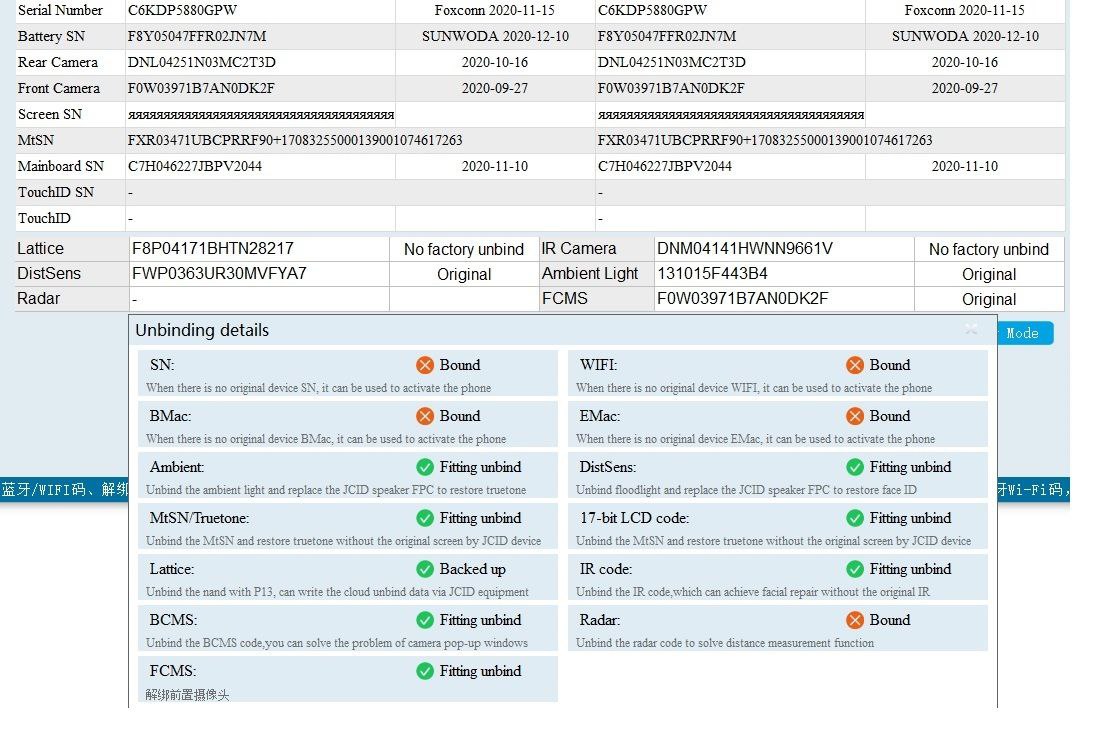Screen dimensions: 1104x752
Task: Click the Serial Number row label
Action: click(x=61, y=10)
